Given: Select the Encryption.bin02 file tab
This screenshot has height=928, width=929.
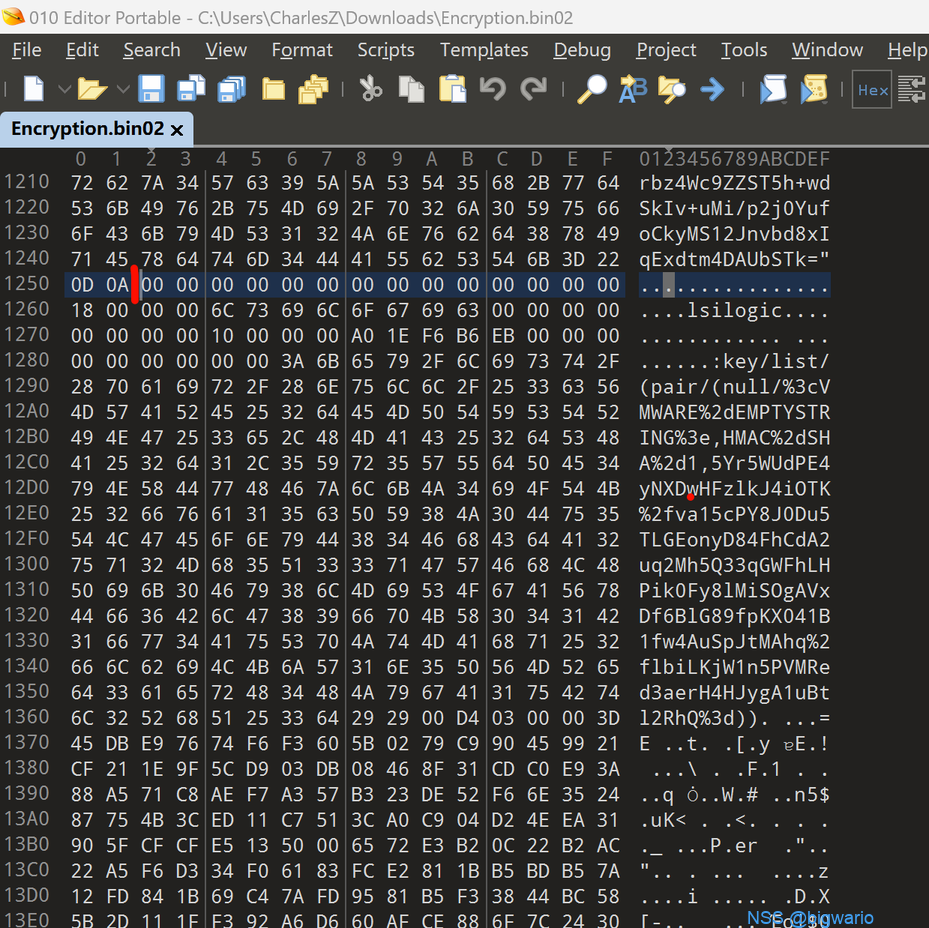Looking at the screenshot, I should click(x=87, y=129).
